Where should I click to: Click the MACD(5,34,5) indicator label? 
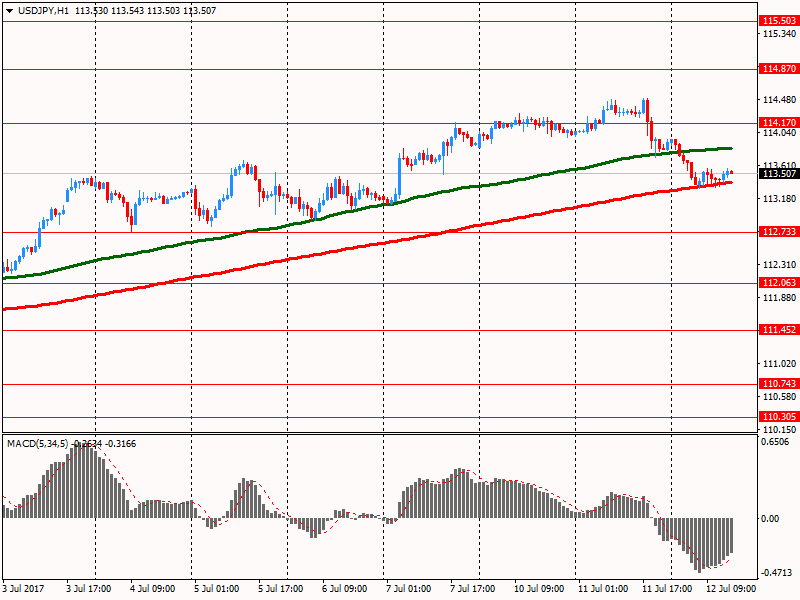[37, 444]
